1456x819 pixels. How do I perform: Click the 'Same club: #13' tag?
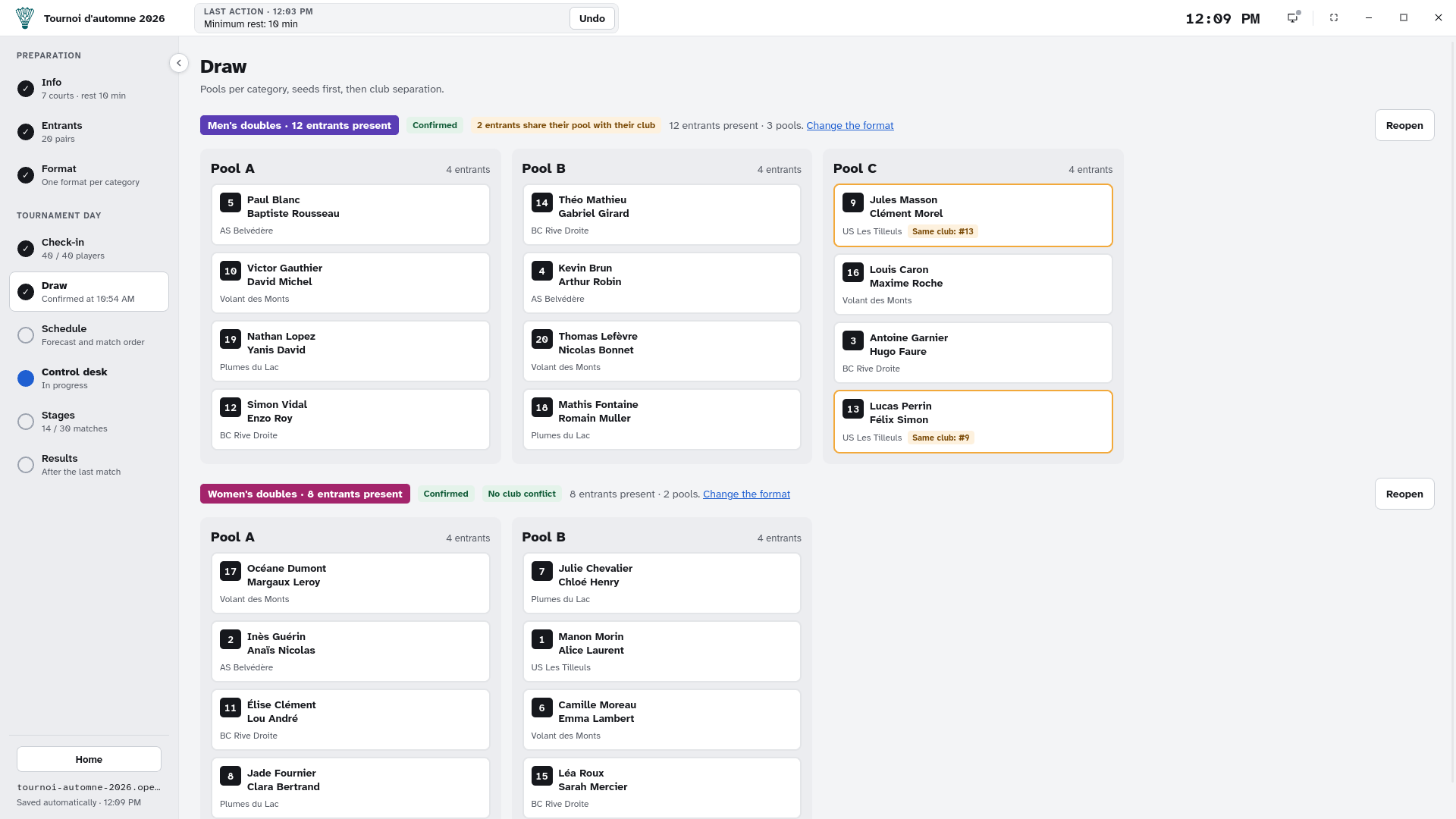coord(943,231)
